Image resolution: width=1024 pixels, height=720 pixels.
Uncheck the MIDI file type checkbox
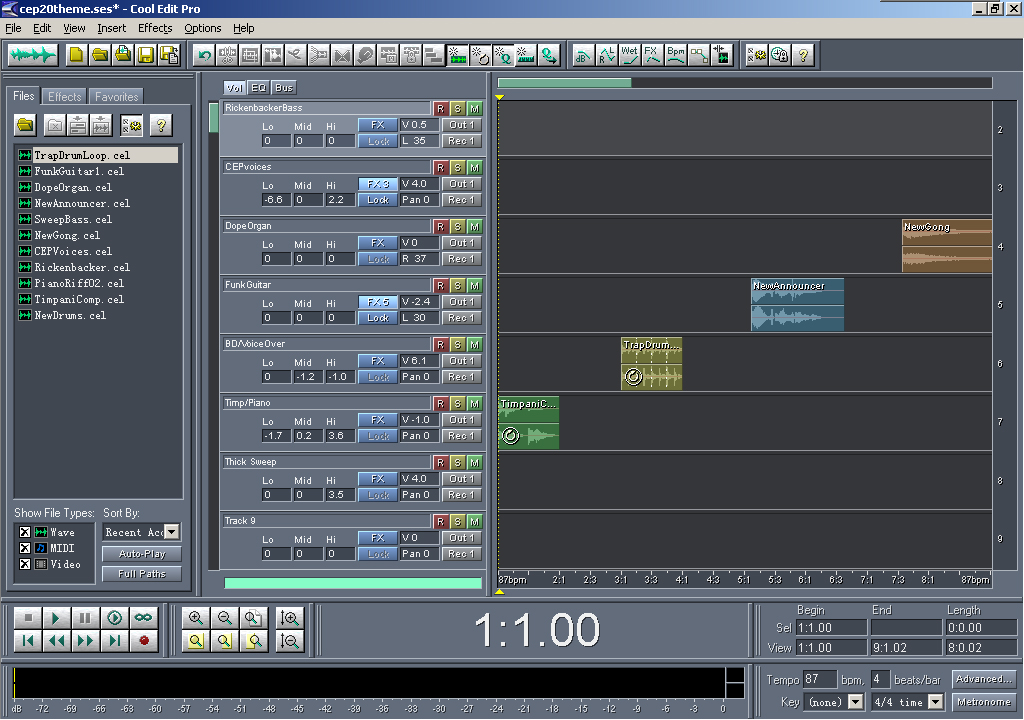[x=25, y=548]
